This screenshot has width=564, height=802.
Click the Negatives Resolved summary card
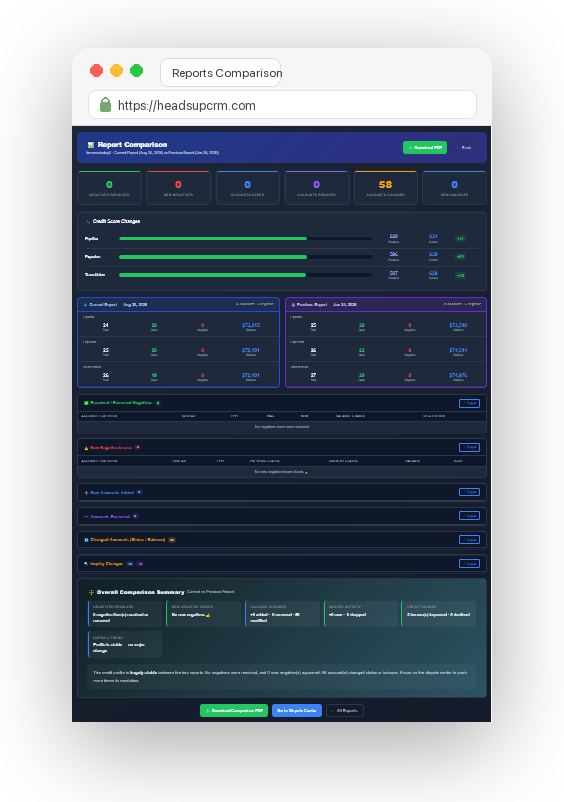click(125, 614)
